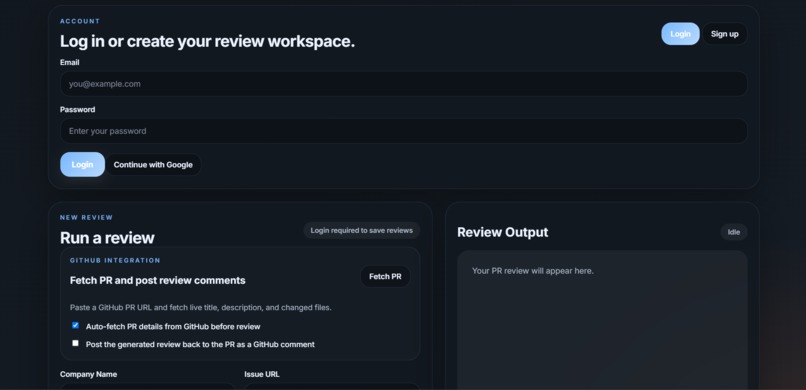Submit the blue Login button below Password
This screenshot has height=390, width=806.
point(82,164)
